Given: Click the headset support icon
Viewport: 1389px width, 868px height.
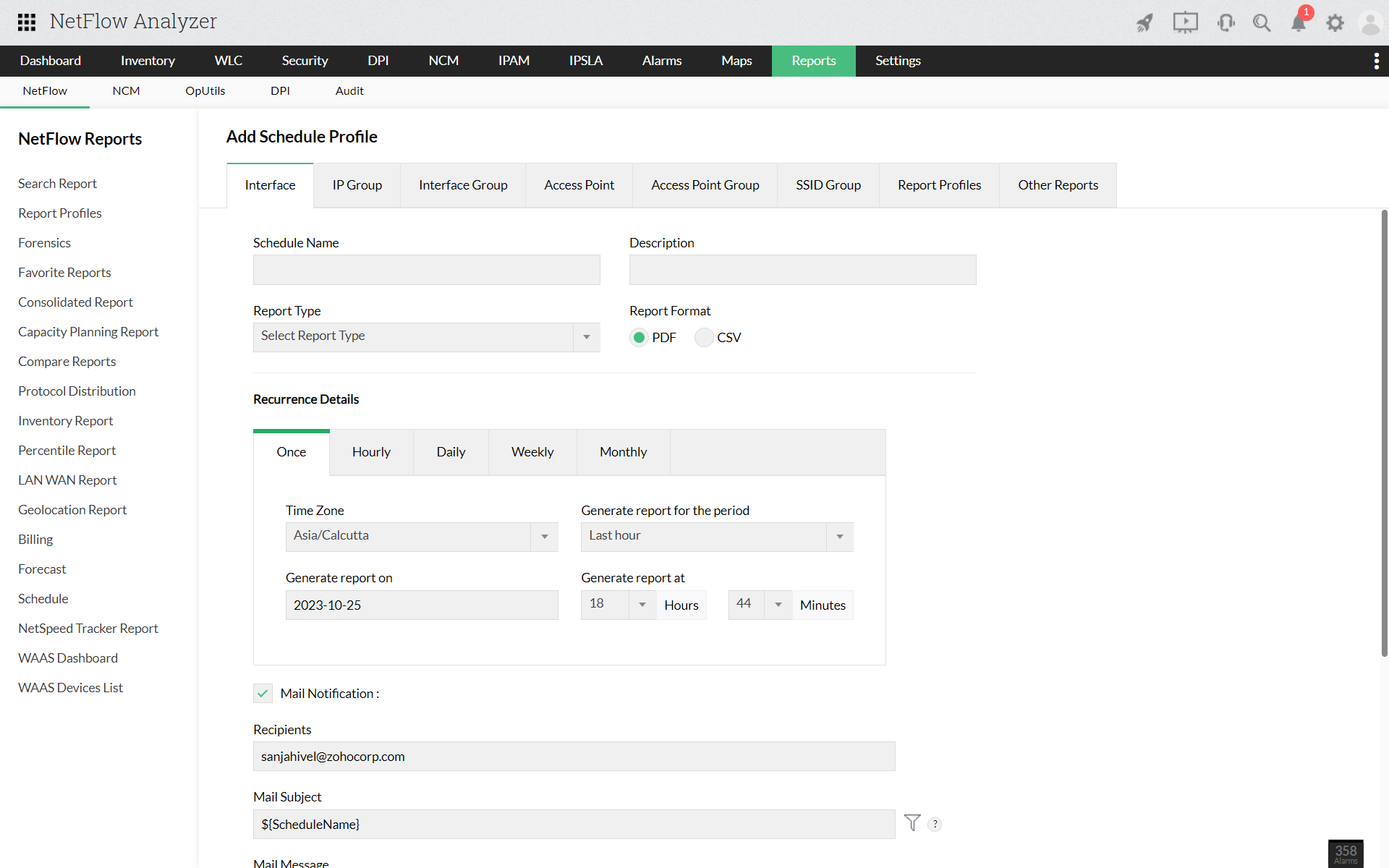Looking at the screenshot, I should 1226,23.
